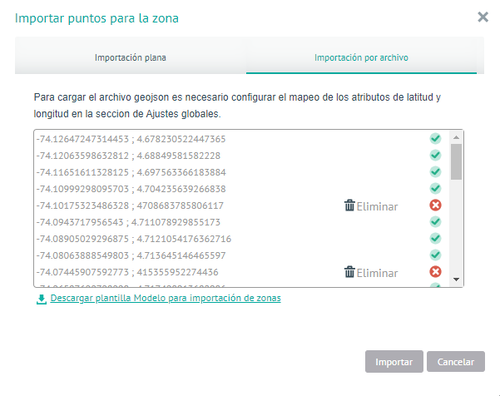Click the geojson instruction paragraph
Screen dimensions: 500x396
[x=237, y=106]
